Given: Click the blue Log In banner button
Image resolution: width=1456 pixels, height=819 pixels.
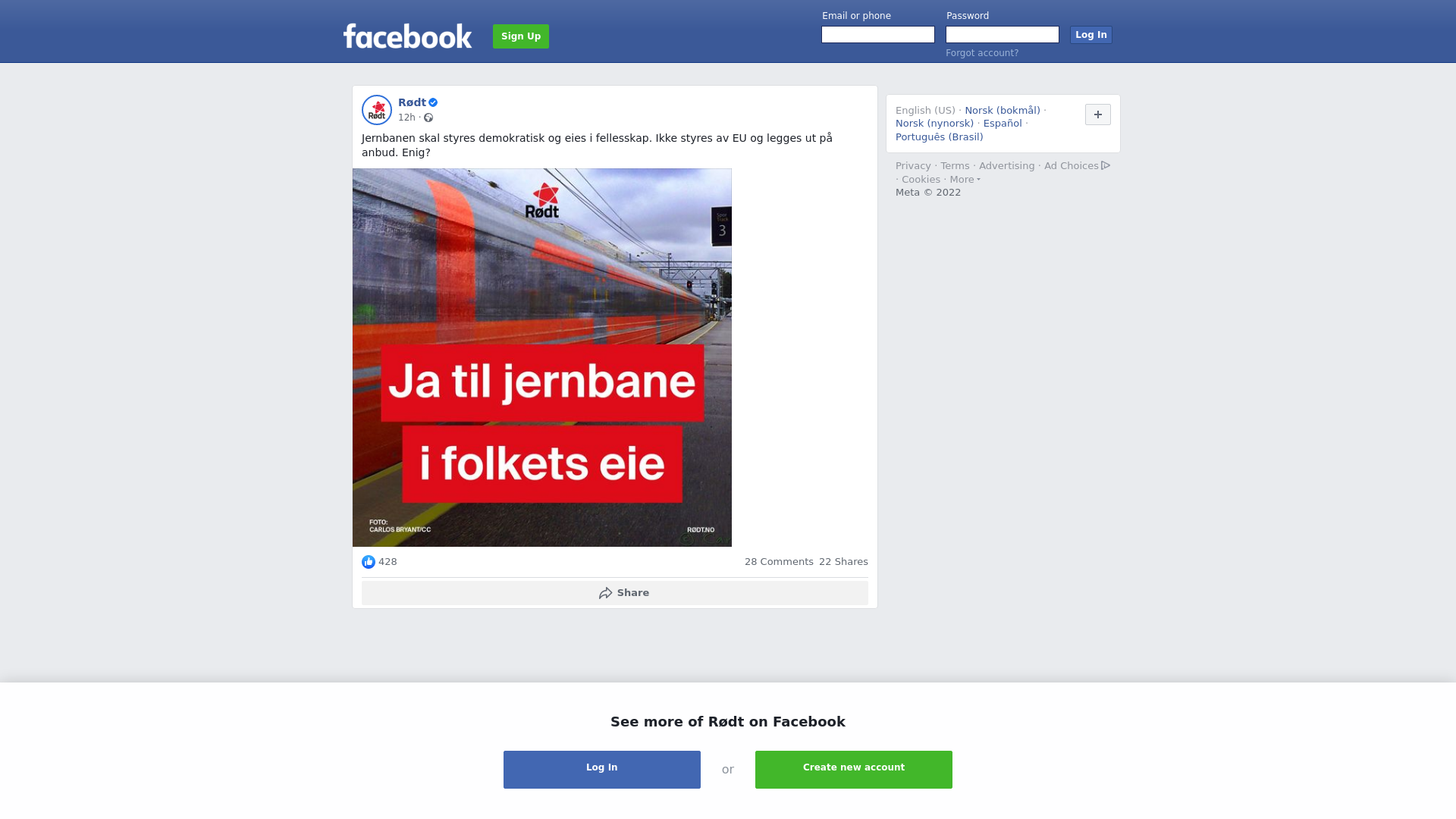Looking at the screenshot, I should click(602, 770).
